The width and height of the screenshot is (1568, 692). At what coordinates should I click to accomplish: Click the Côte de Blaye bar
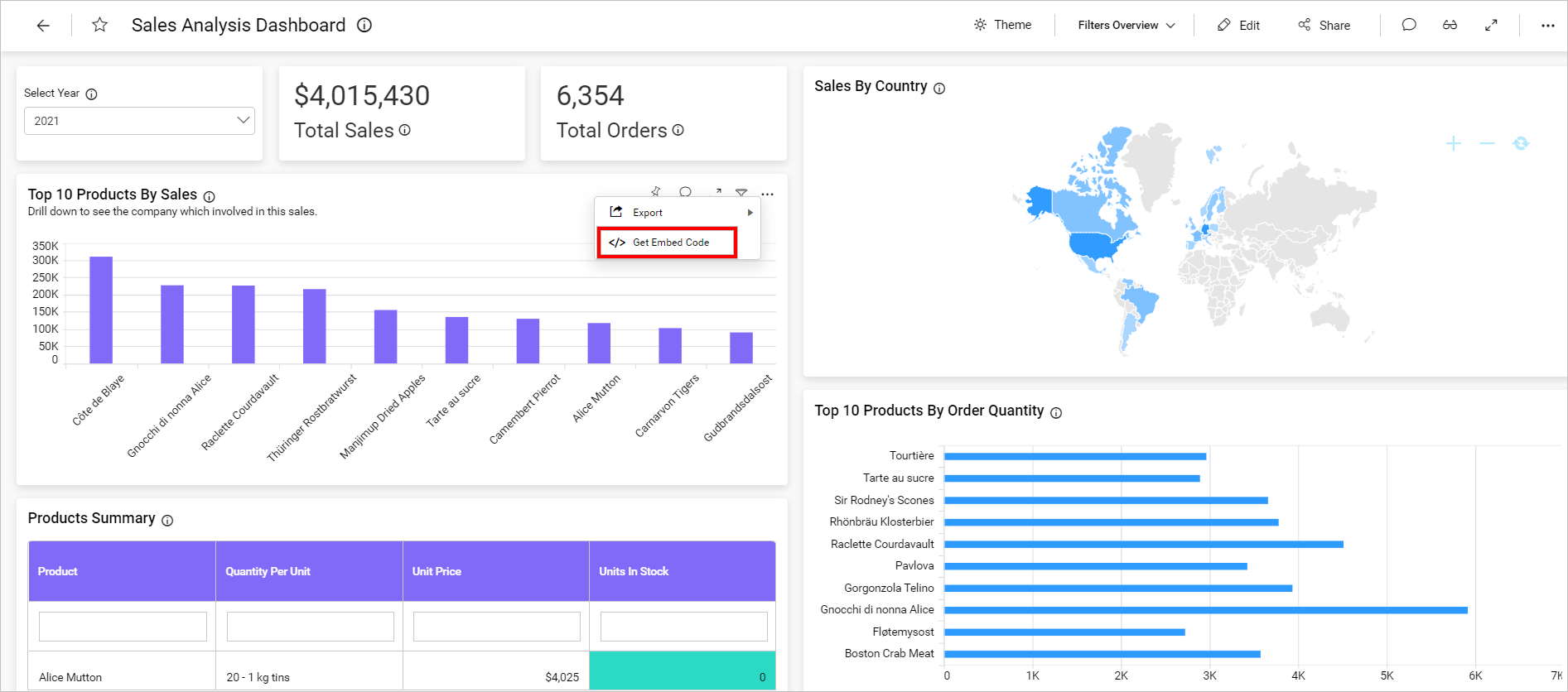[101, 310]
